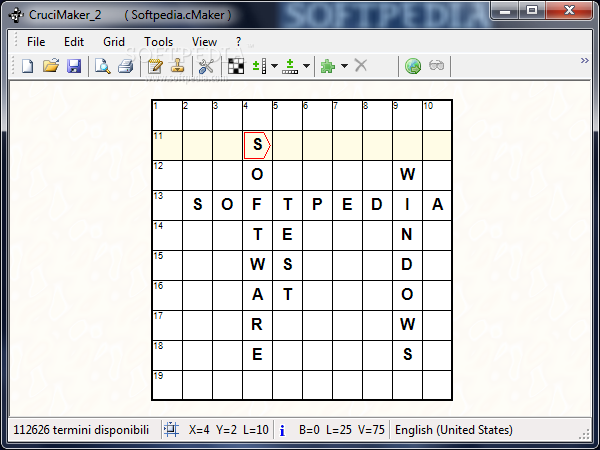The width and height of the screenshot is (600, 450).
Task: Open the Grid menu
Action: click(x=114, y=42)
